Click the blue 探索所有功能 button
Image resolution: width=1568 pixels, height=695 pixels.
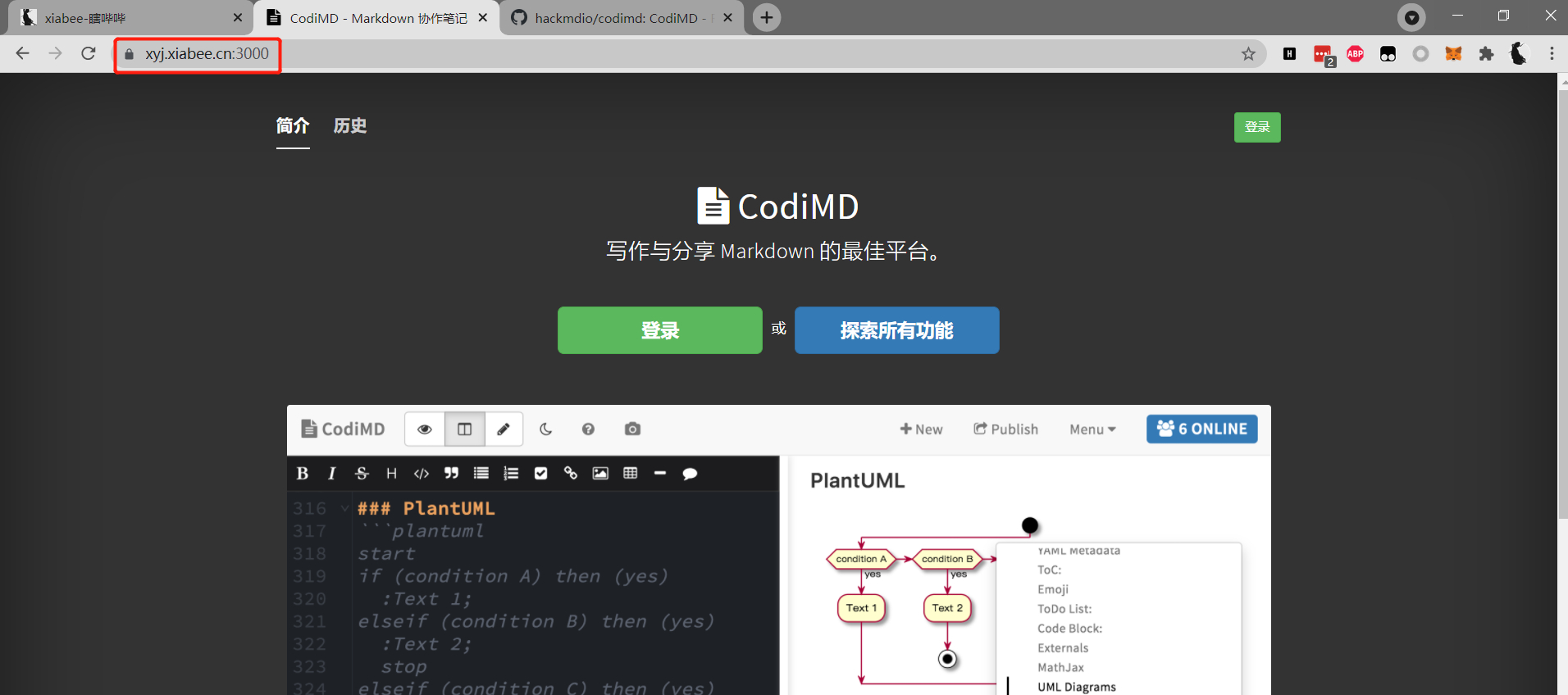897,330
